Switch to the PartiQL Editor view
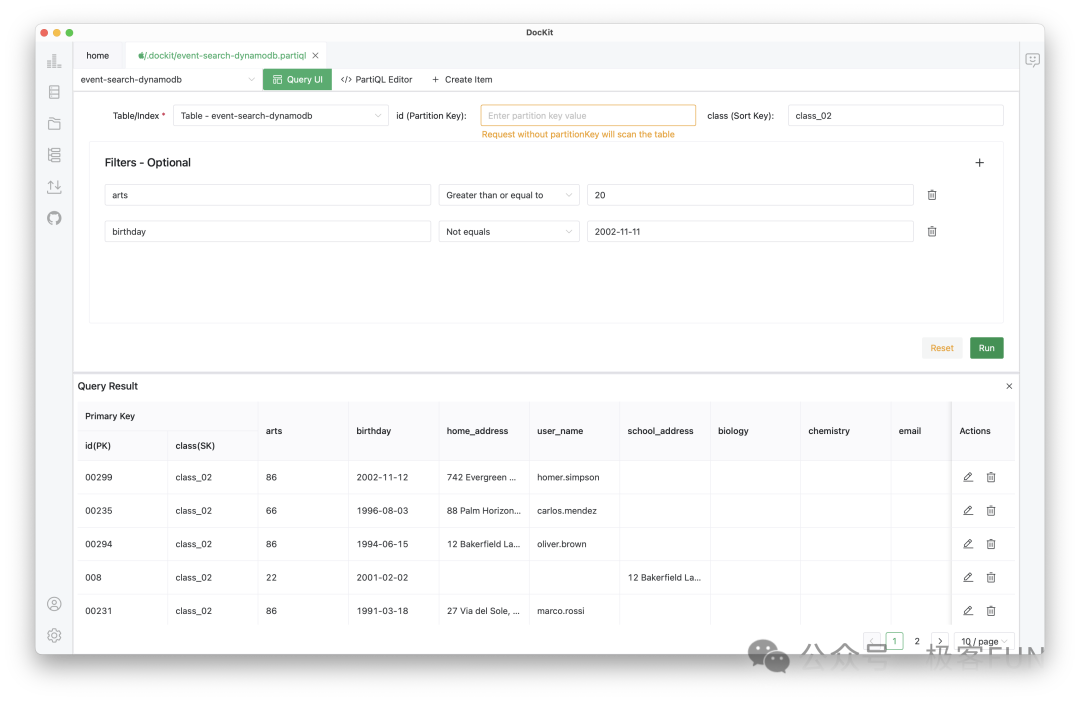This screenshot has height=701, width=1080. click(376, 79)
